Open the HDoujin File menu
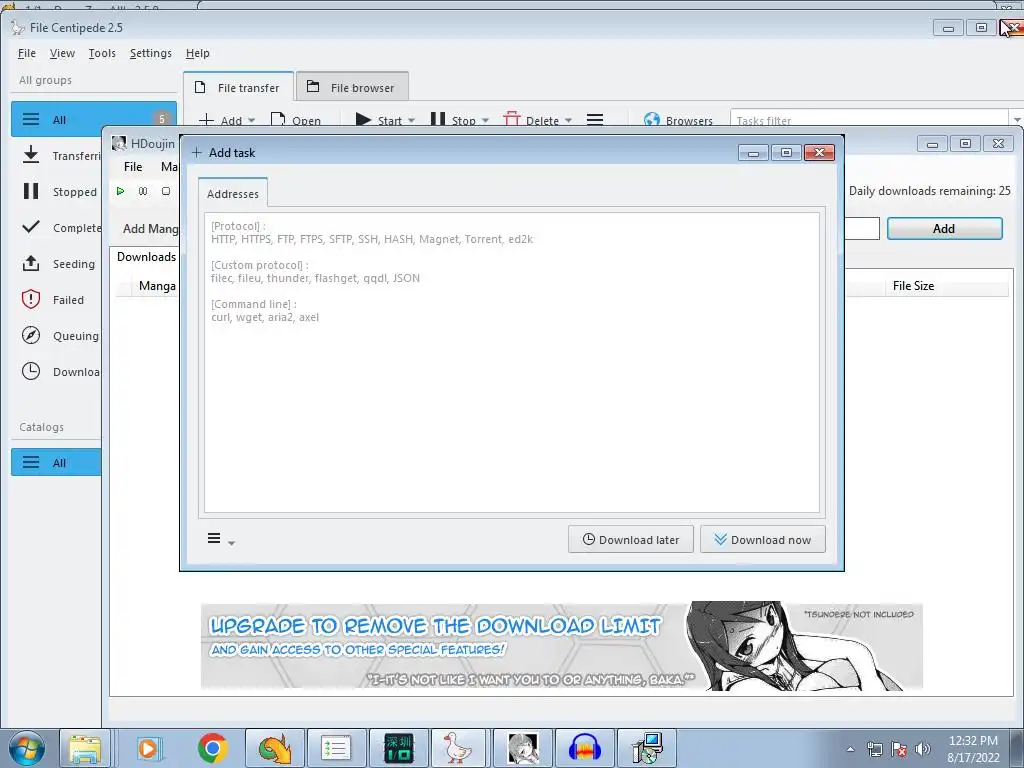The height and width of the screenshot is (768, 1024). (133, 167)
